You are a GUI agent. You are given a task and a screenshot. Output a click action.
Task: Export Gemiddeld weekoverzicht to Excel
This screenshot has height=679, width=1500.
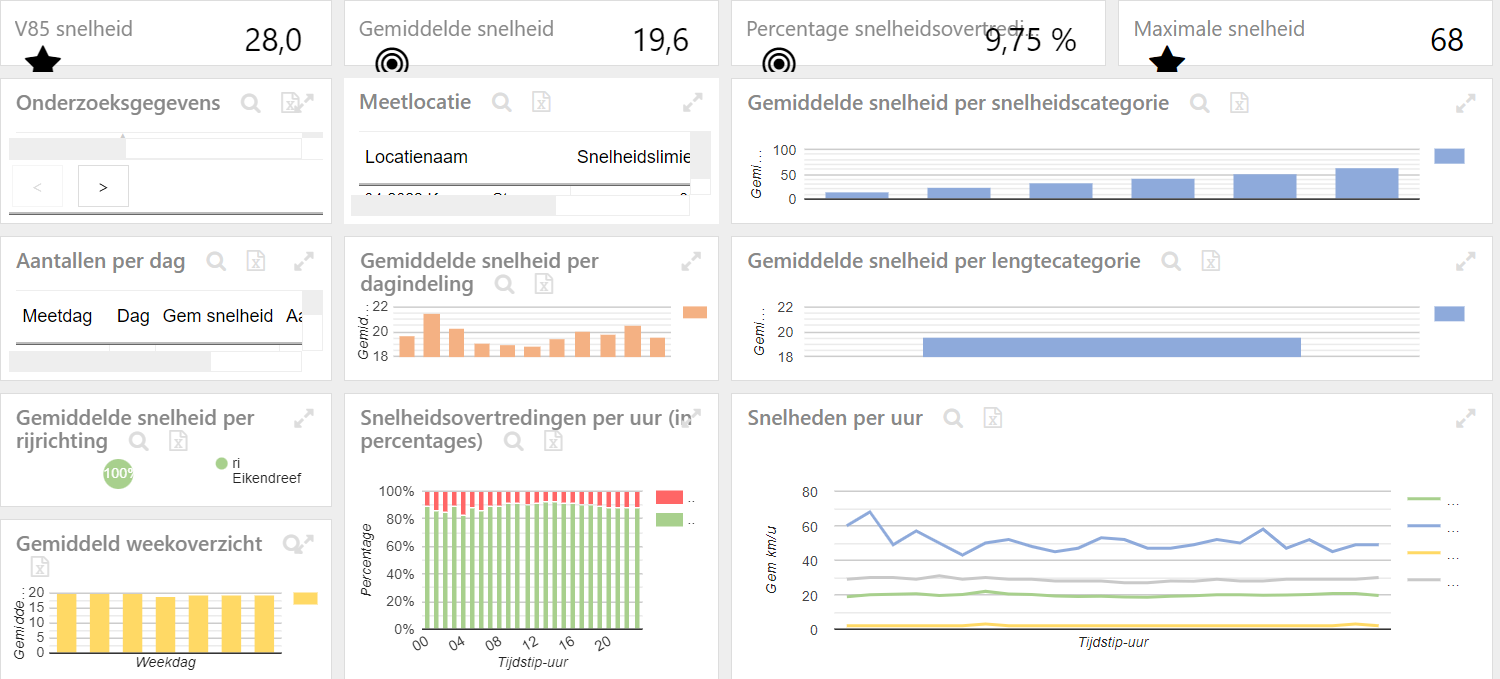40,567
